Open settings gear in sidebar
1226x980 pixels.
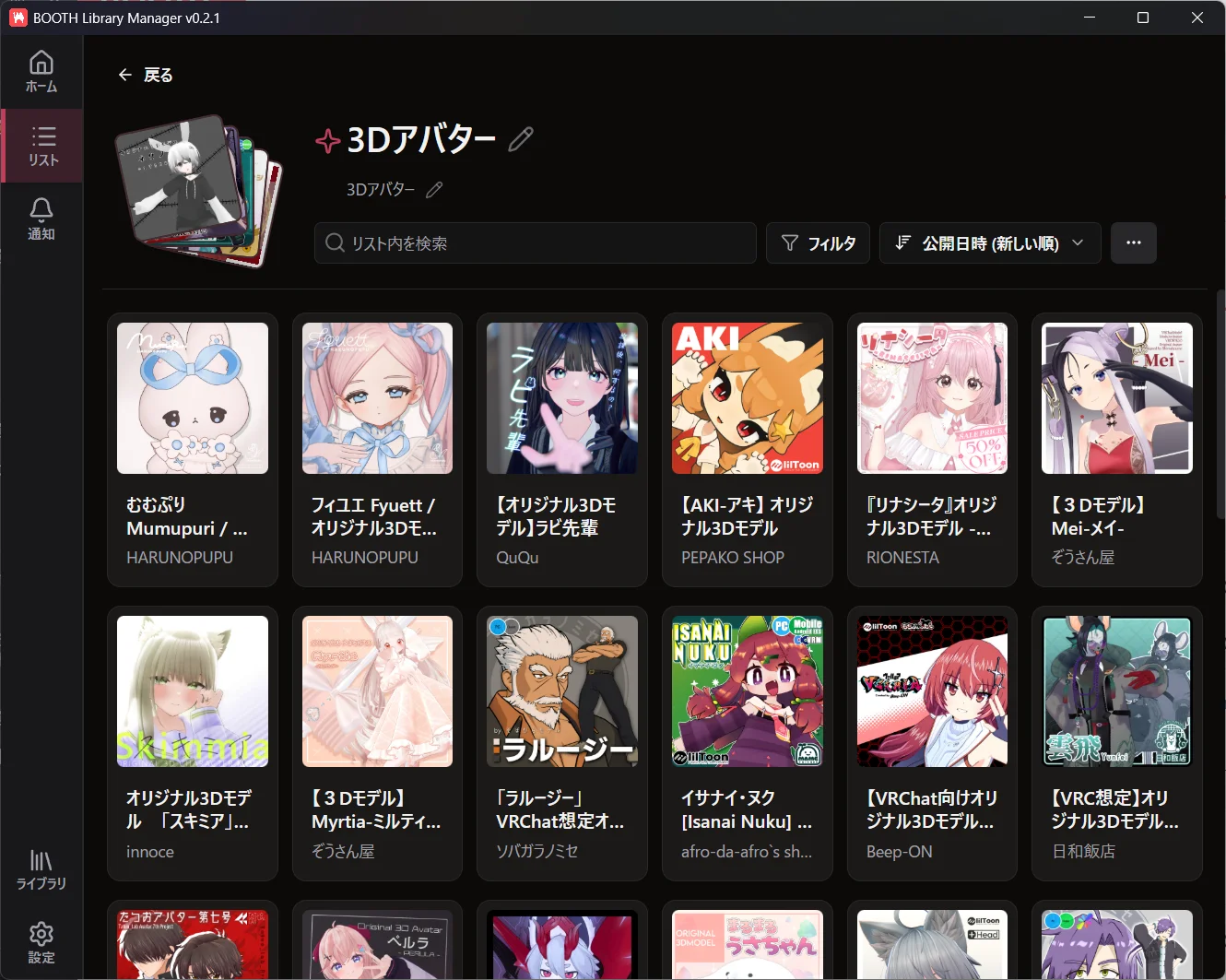41,943
